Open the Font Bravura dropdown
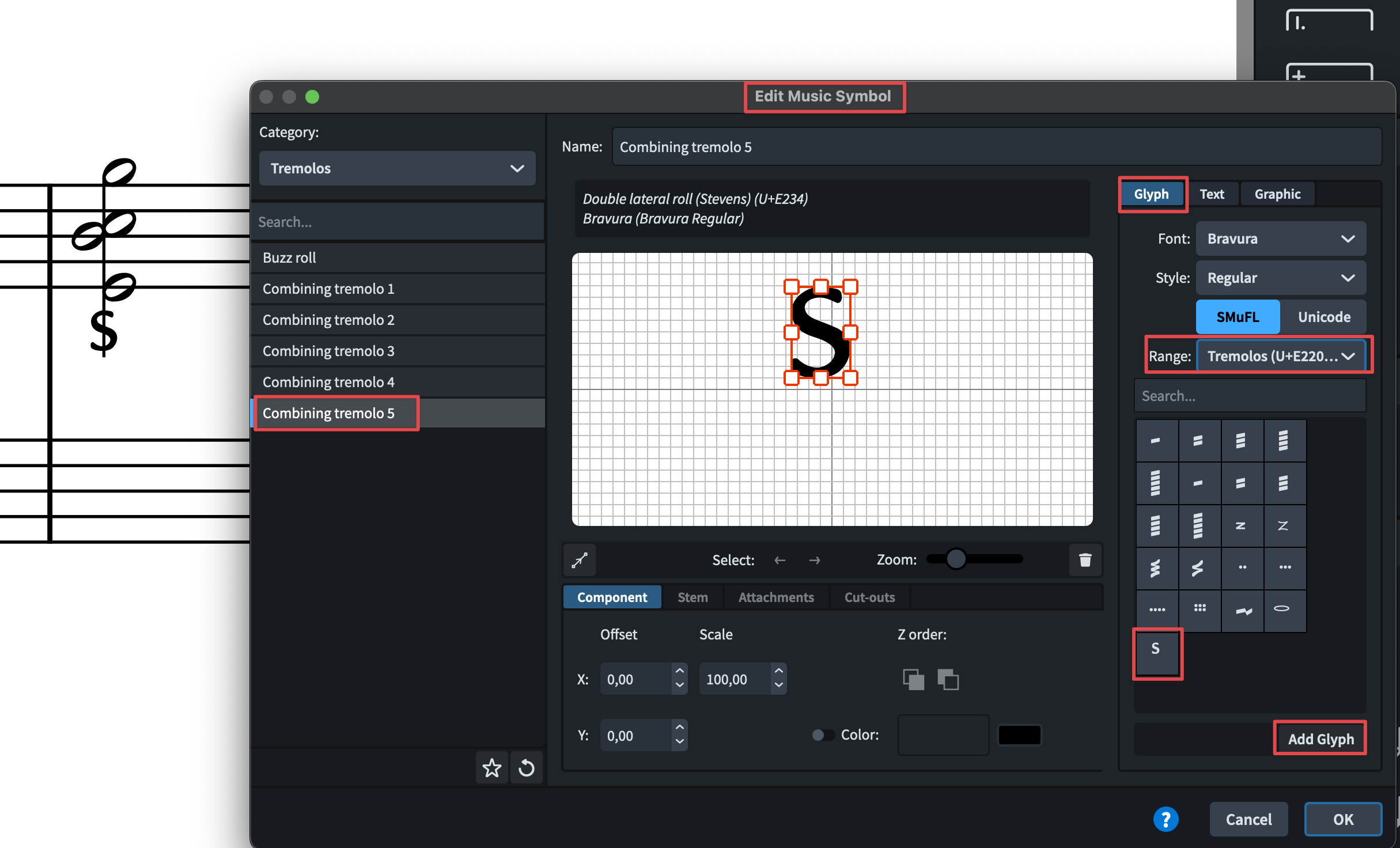 (1280, 238)
